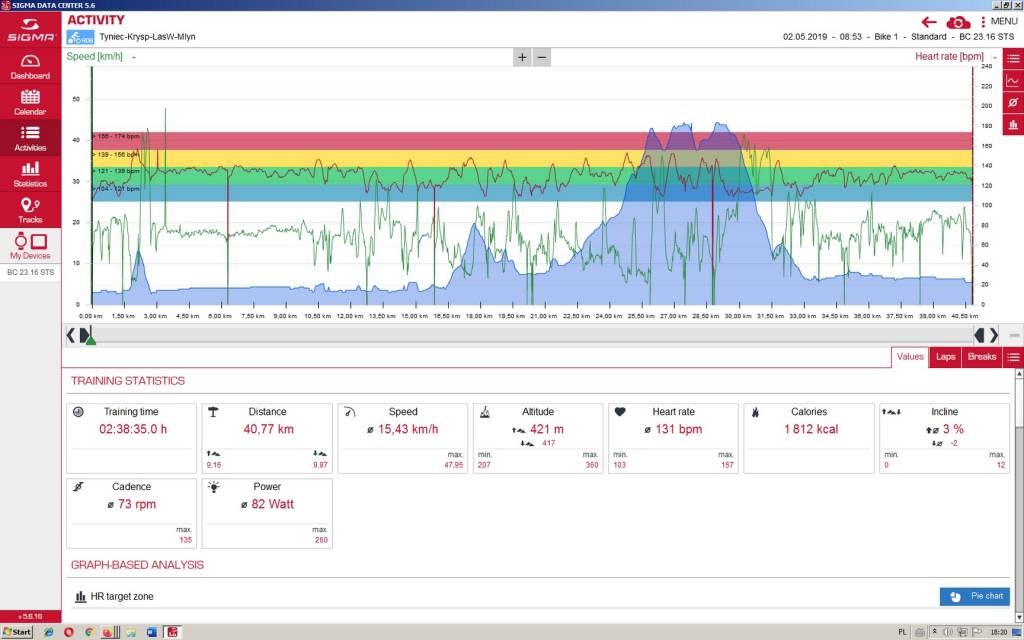Open the Dashboard section in sidebar
Viewport: 1024px width, 640px height.
(x=30, y=67)
